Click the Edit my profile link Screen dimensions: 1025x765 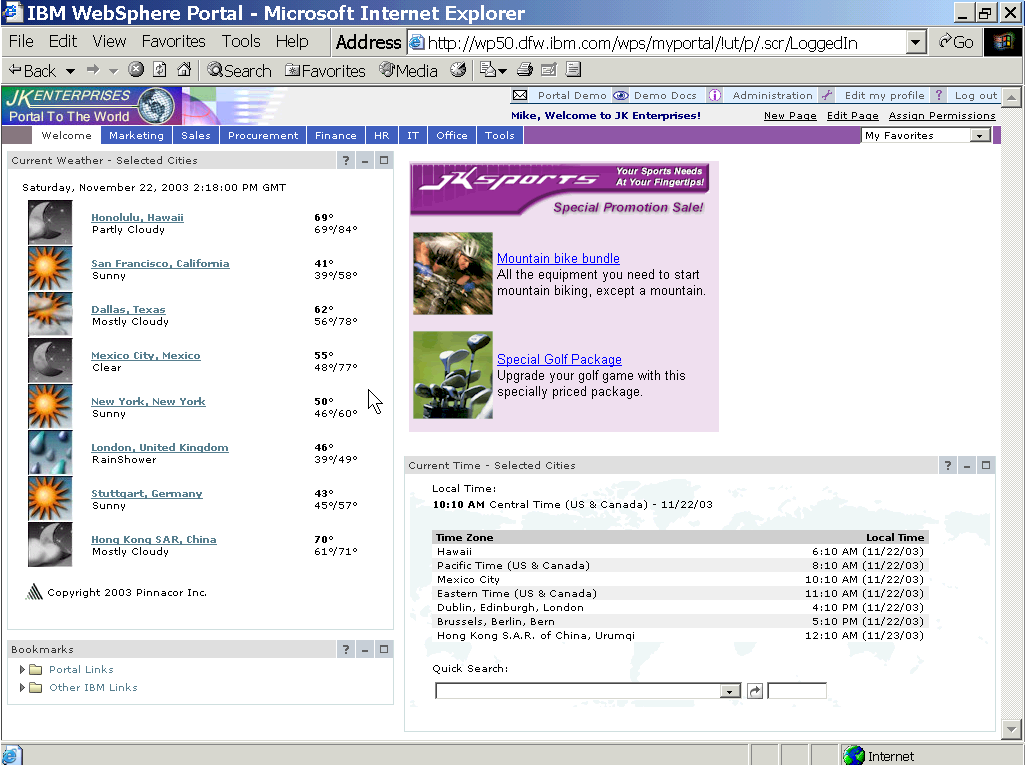(884, 95)
